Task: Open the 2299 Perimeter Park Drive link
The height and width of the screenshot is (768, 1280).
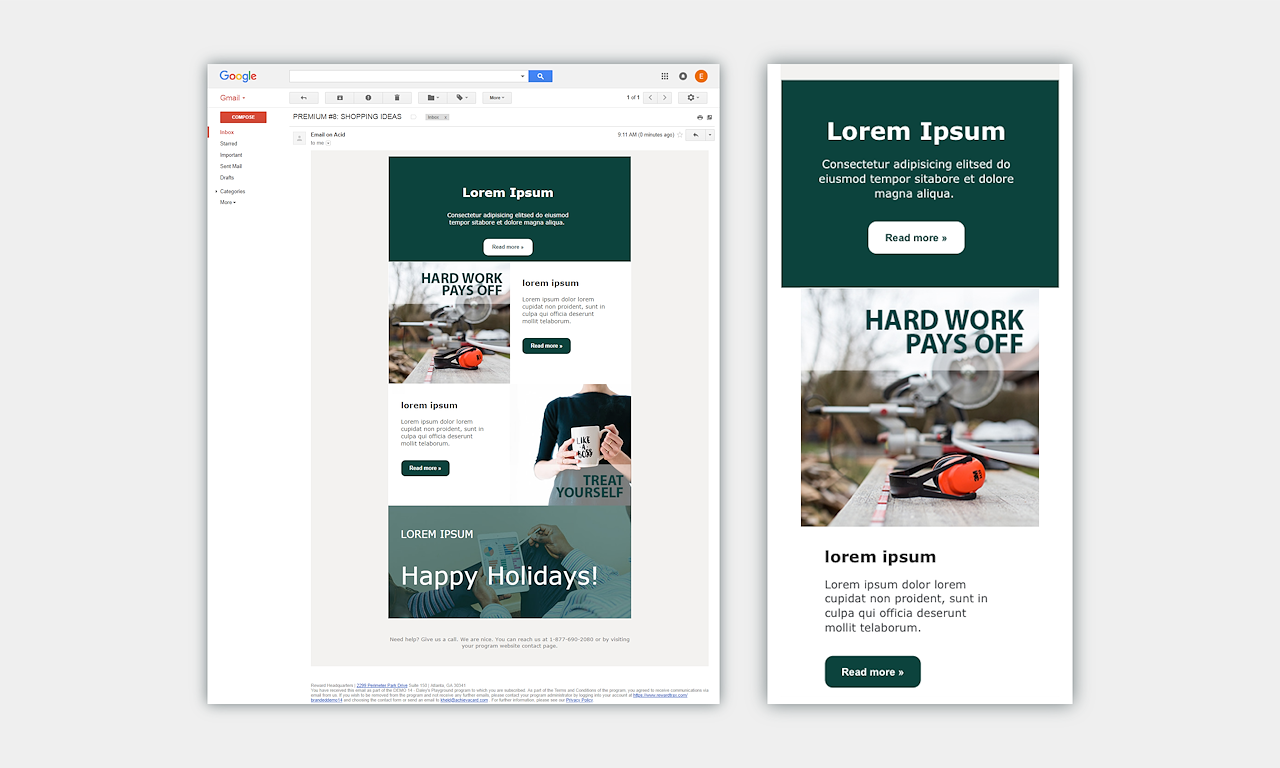Action: 382,685
